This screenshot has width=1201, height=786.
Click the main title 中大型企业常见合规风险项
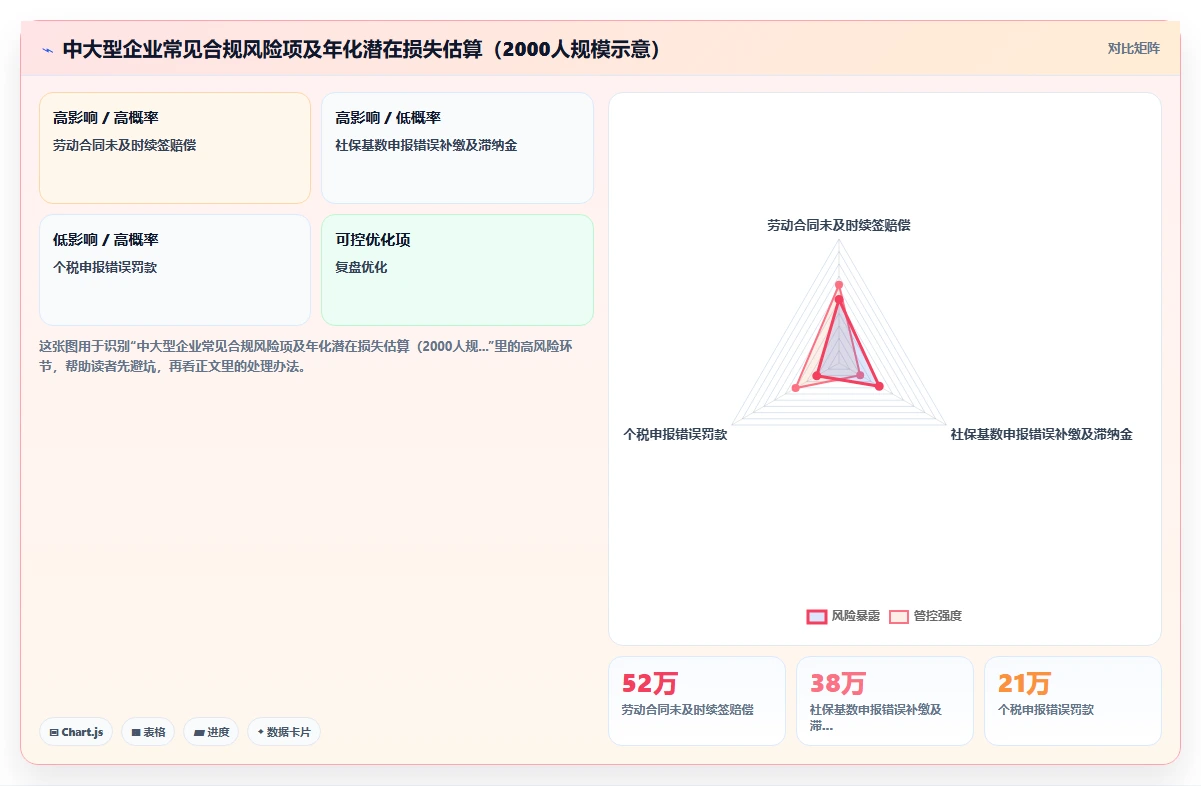(x=363, y=49)
